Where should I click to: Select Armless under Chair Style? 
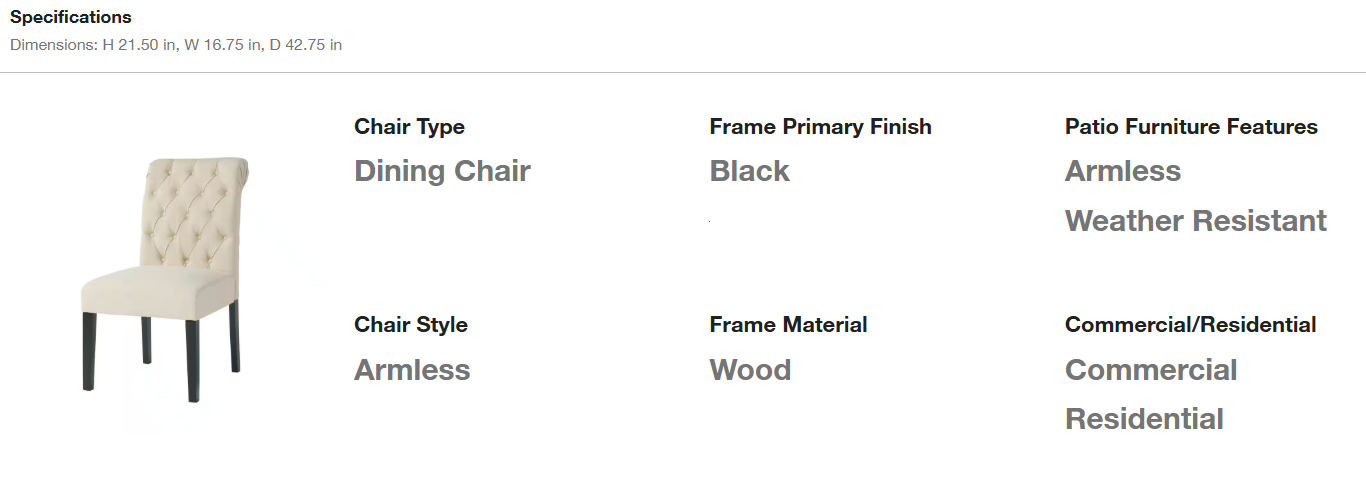[x=412, y=370]
